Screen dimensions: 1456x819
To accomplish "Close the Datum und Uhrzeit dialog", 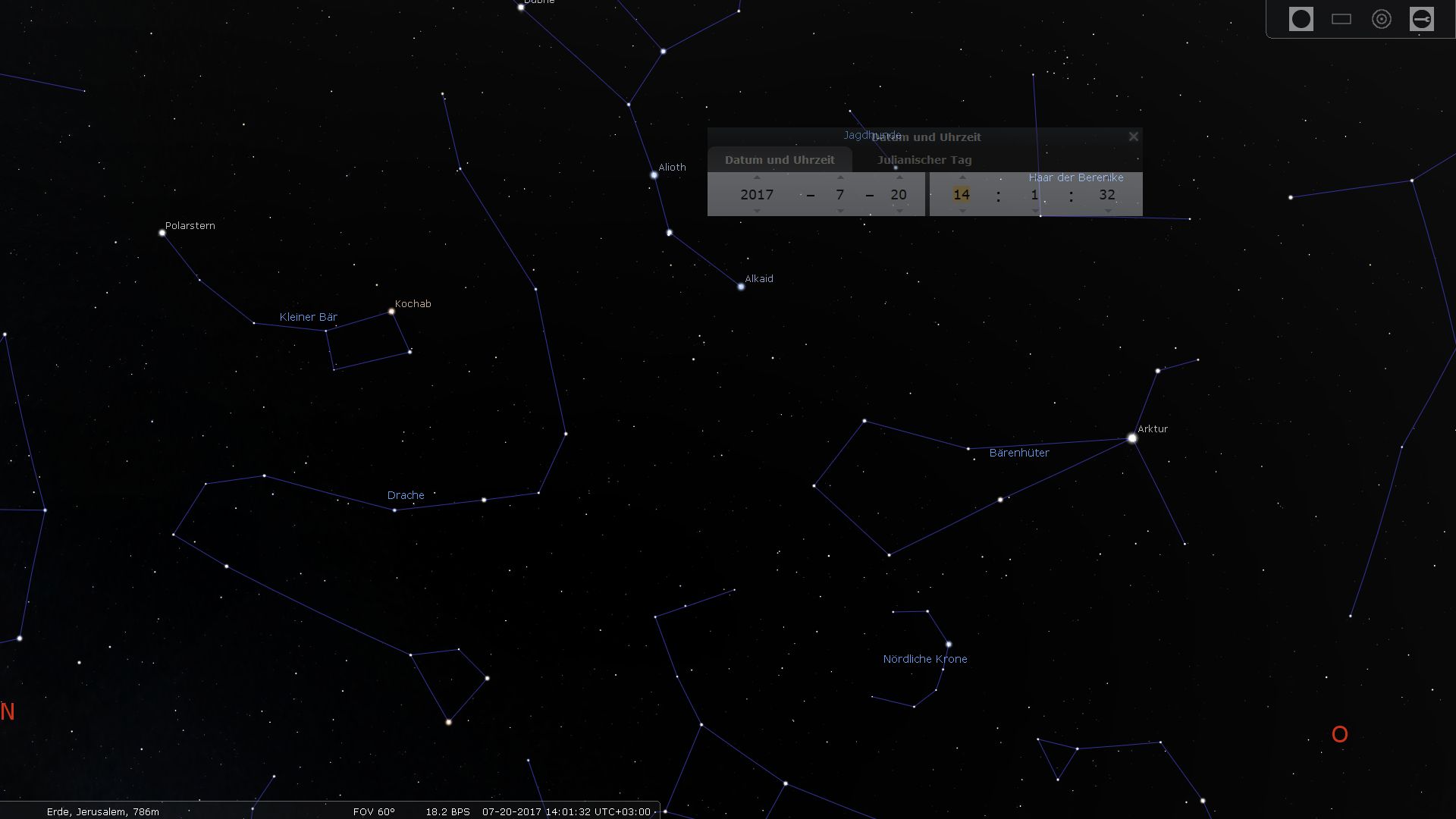I will (x=1133, y=136).
